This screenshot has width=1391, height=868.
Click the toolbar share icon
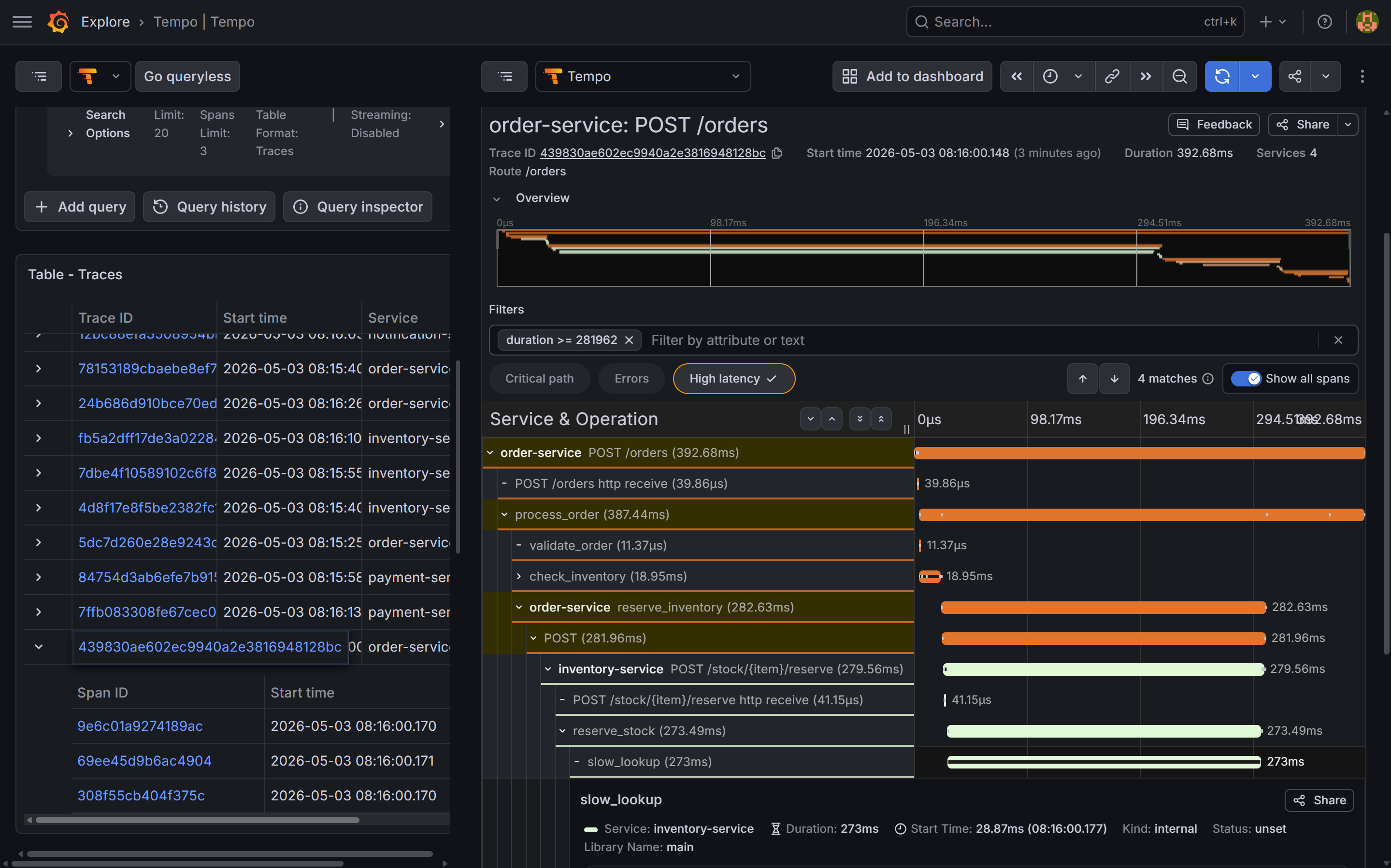click(1294, 76)
